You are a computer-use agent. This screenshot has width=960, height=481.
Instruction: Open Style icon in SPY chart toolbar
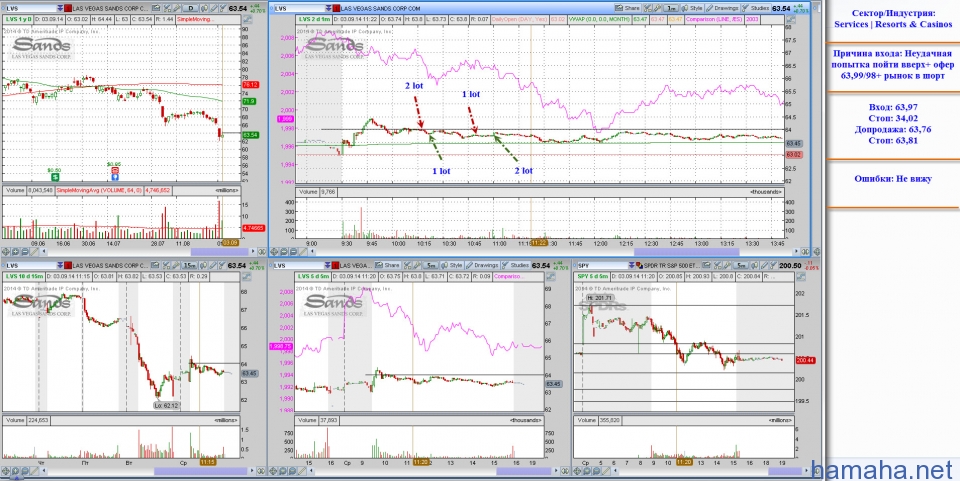coord(754,266)
